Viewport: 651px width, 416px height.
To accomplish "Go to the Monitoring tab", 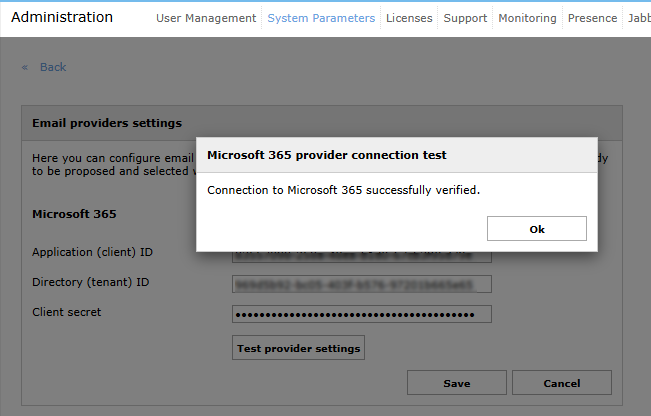I will point(527,18).
